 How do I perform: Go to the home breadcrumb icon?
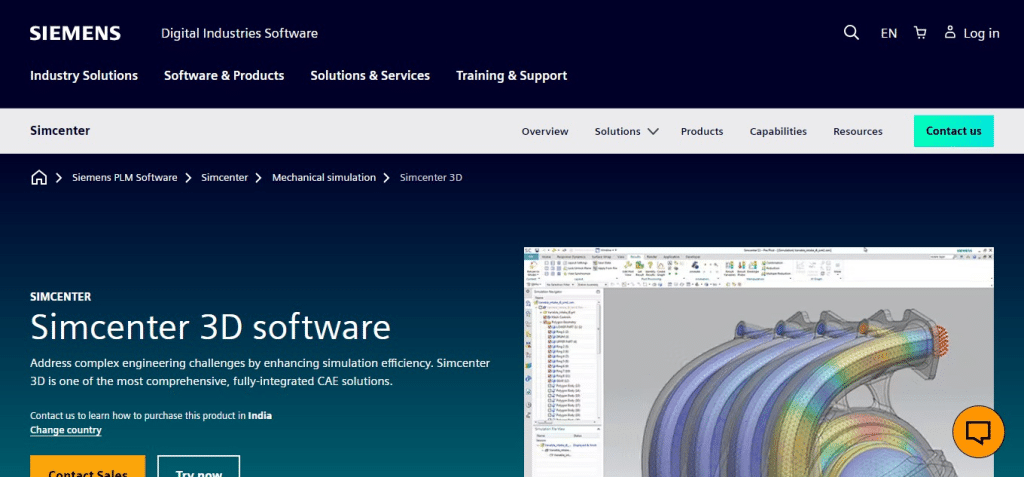click(39, 177)
